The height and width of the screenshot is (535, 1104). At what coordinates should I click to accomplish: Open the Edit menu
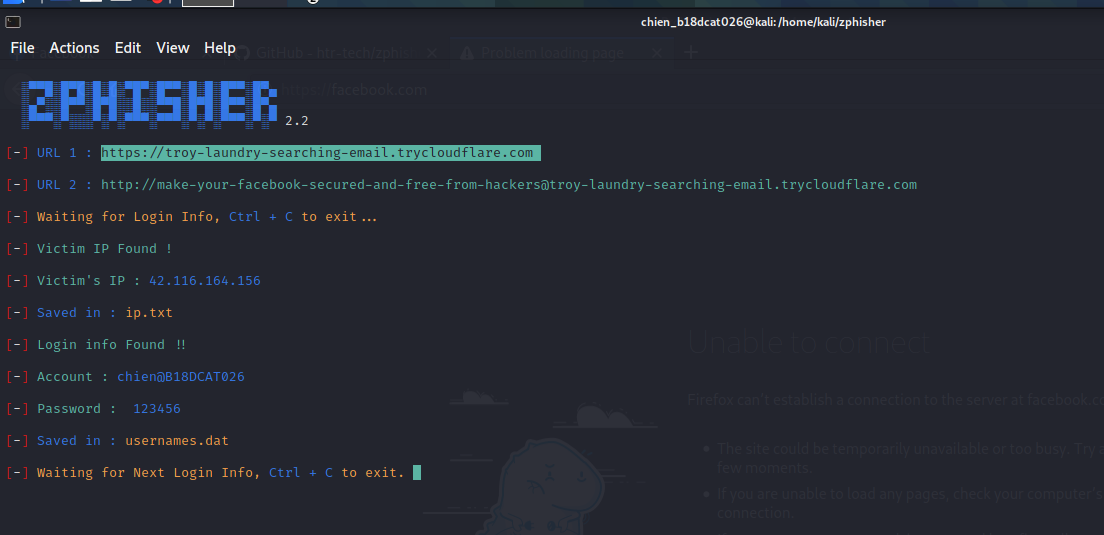click(128, 48)
